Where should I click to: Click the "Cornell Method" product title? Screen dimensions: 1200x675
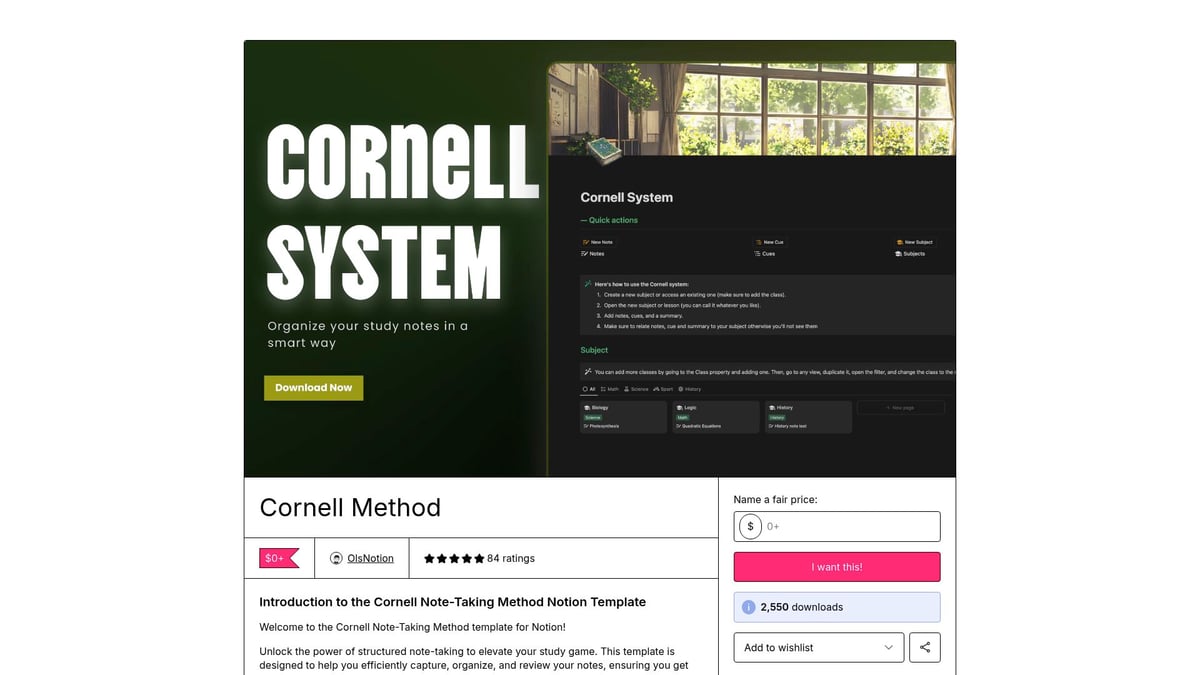(350, 507)
